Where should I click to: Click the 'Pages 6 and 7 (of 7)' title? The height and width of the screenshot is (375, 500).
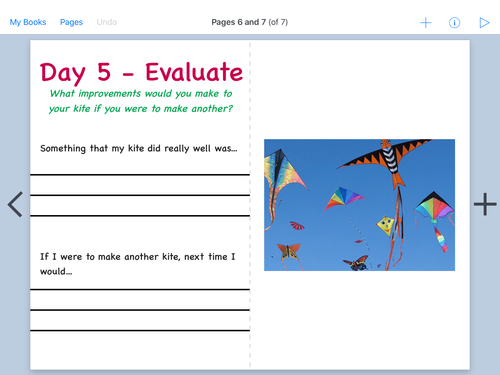250,22
